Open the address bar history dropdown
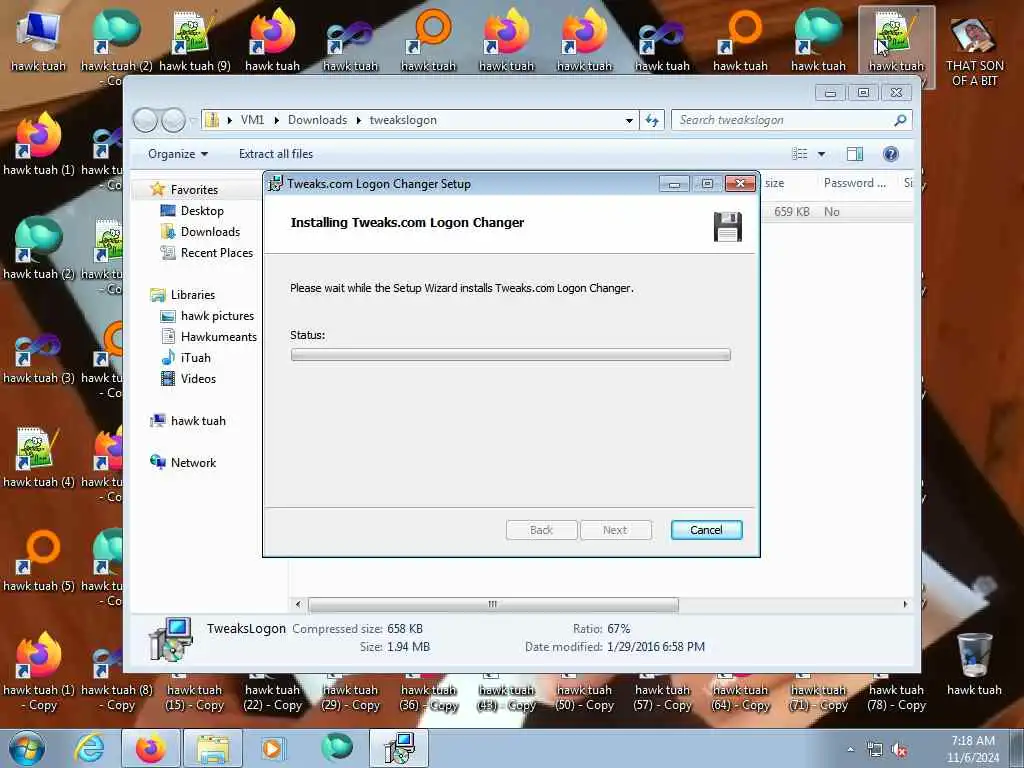 coord(629,120)
